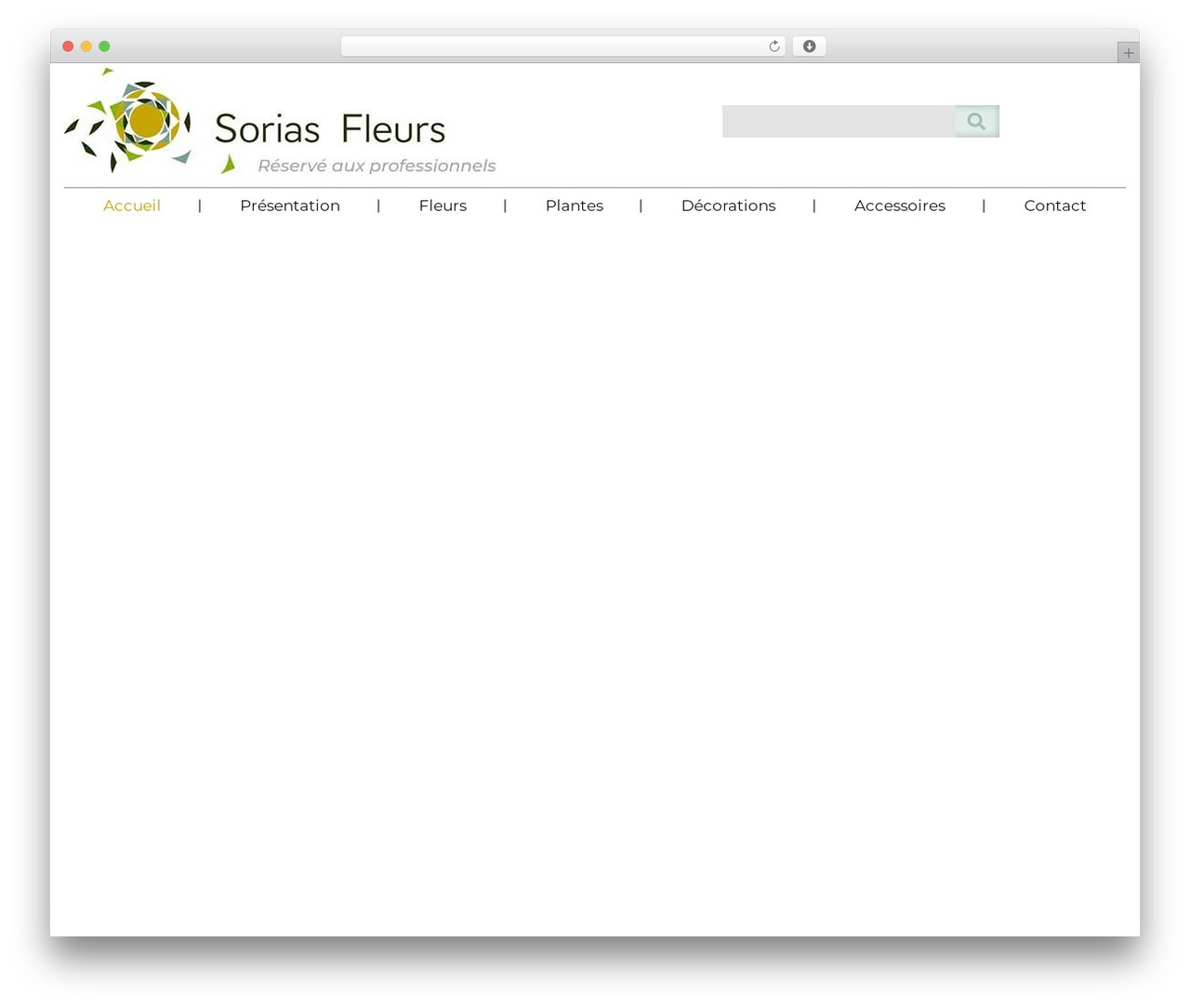Minimize the window using the yellow button
The height and width of the screenshot is (1008, 1190).
pos(86,46)
